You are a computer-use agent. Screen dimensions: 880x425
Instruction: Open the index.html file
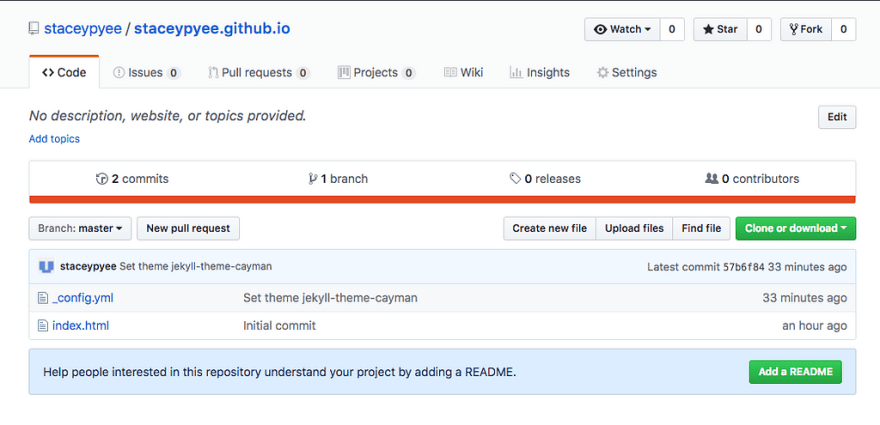80,326
